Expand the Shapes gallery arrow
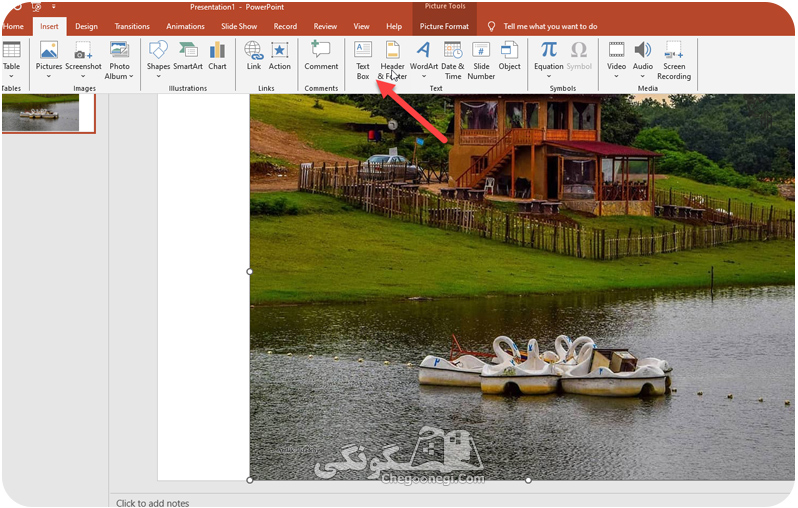Screen dimensions: 798x508 point(158,76)
